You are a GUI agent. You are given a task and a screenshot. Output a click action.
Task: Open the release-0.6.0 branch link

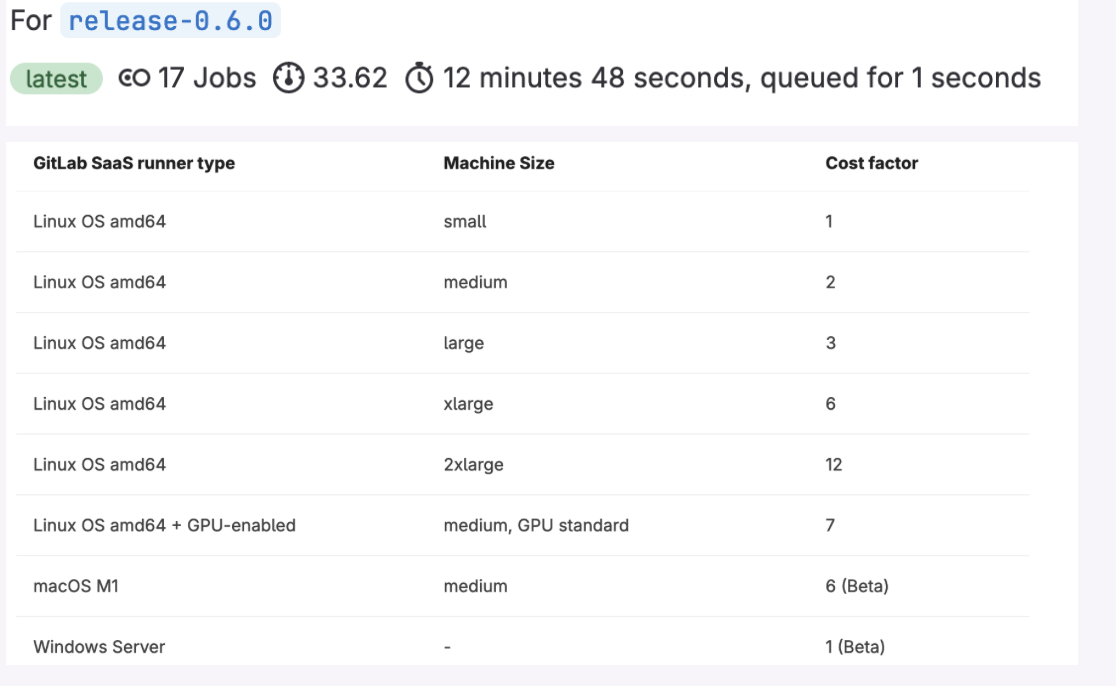click(x=170, y=20)
